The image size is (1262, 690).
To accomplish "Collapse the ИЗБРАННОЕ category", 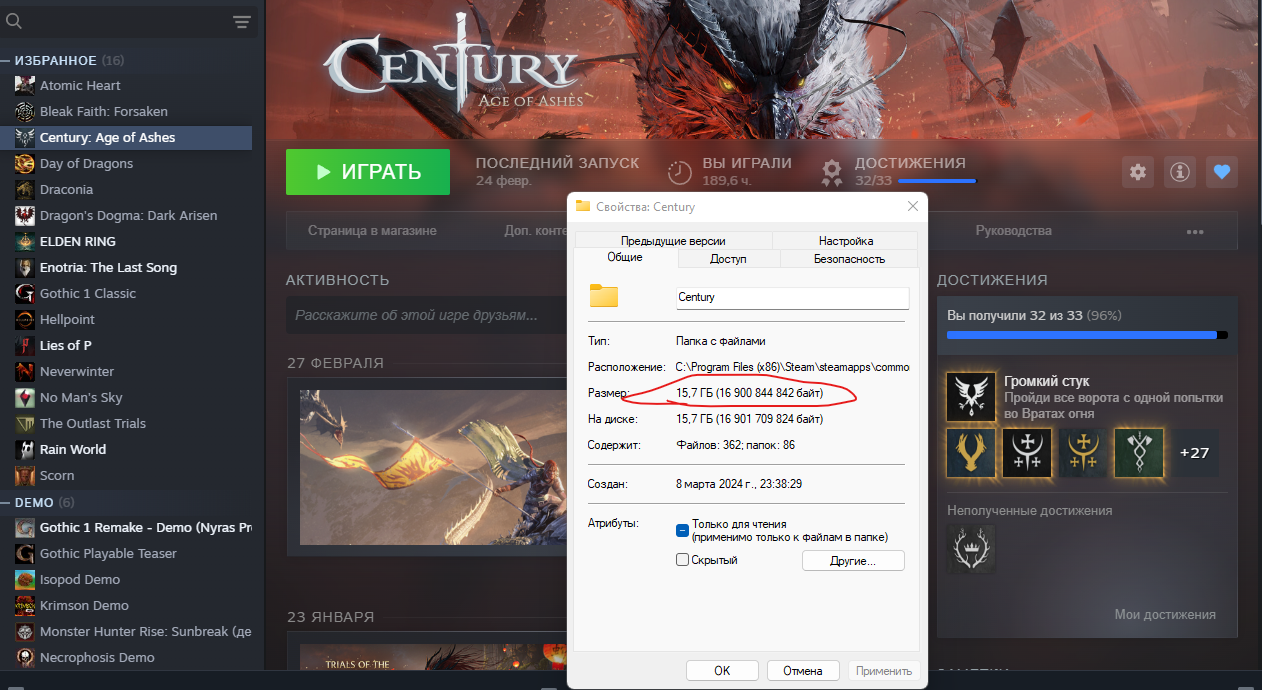I will click(7, 60).
